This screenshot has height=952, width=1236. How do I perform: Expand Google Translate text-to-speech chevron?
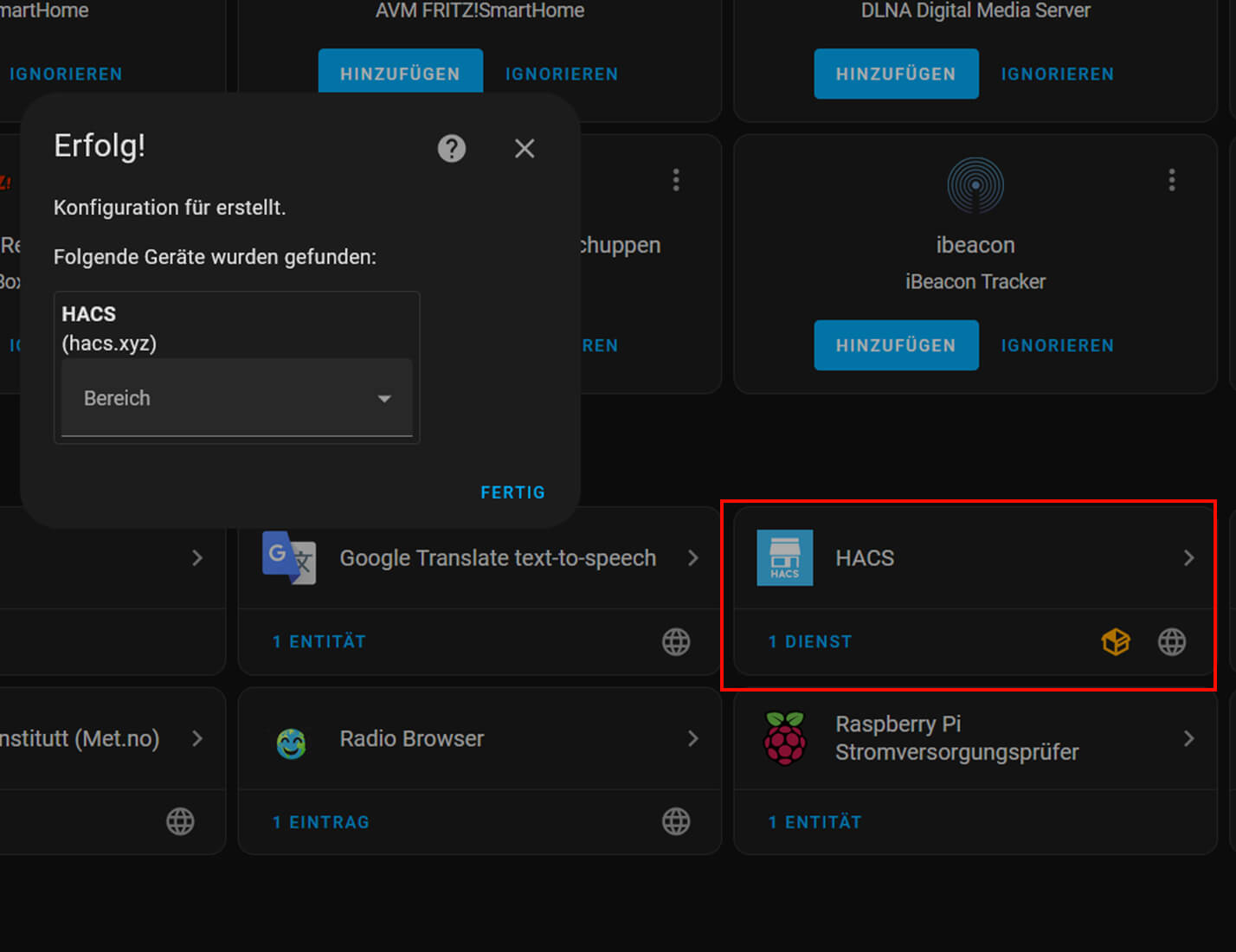(x=692, y=558)
